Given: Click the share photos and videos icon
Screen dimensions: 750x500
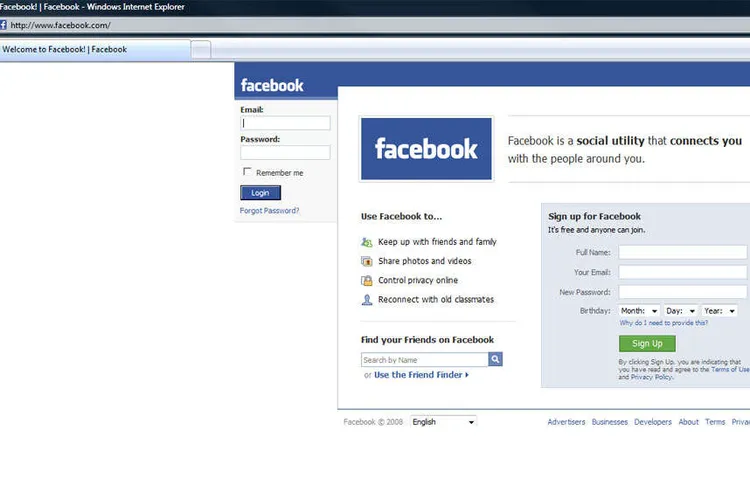Looking at the screenshot, I should (367, 261).
